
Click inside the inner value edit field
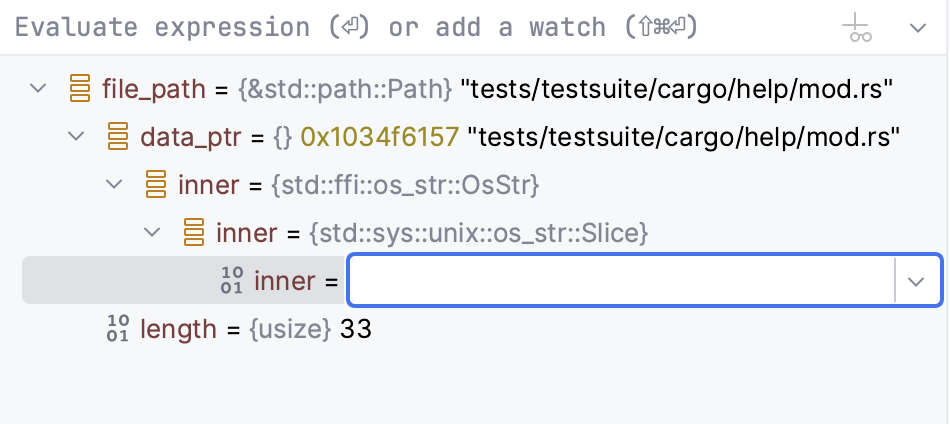coord(620,281)
